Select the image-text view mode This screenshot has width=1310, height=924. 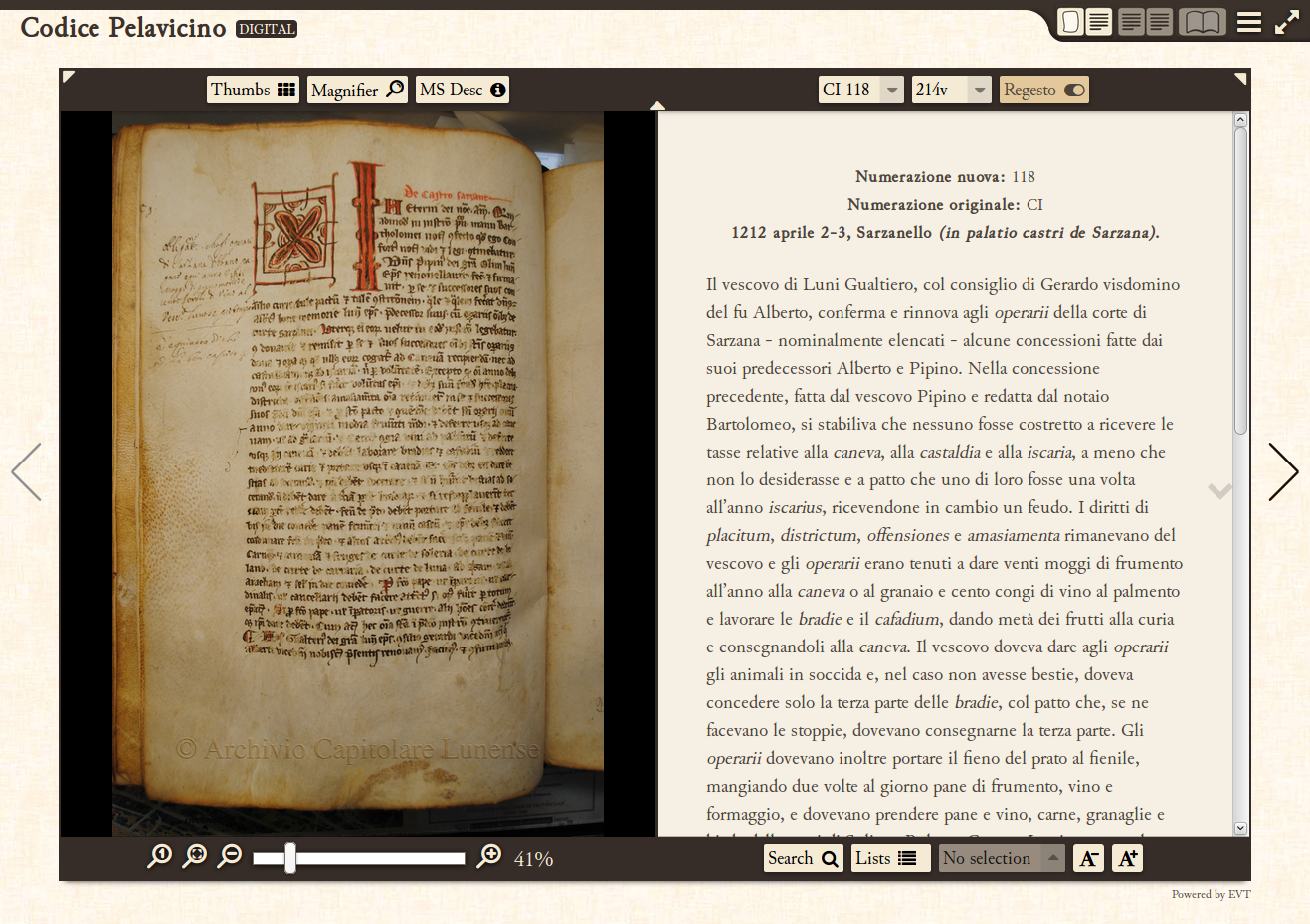coord(1098,21)
